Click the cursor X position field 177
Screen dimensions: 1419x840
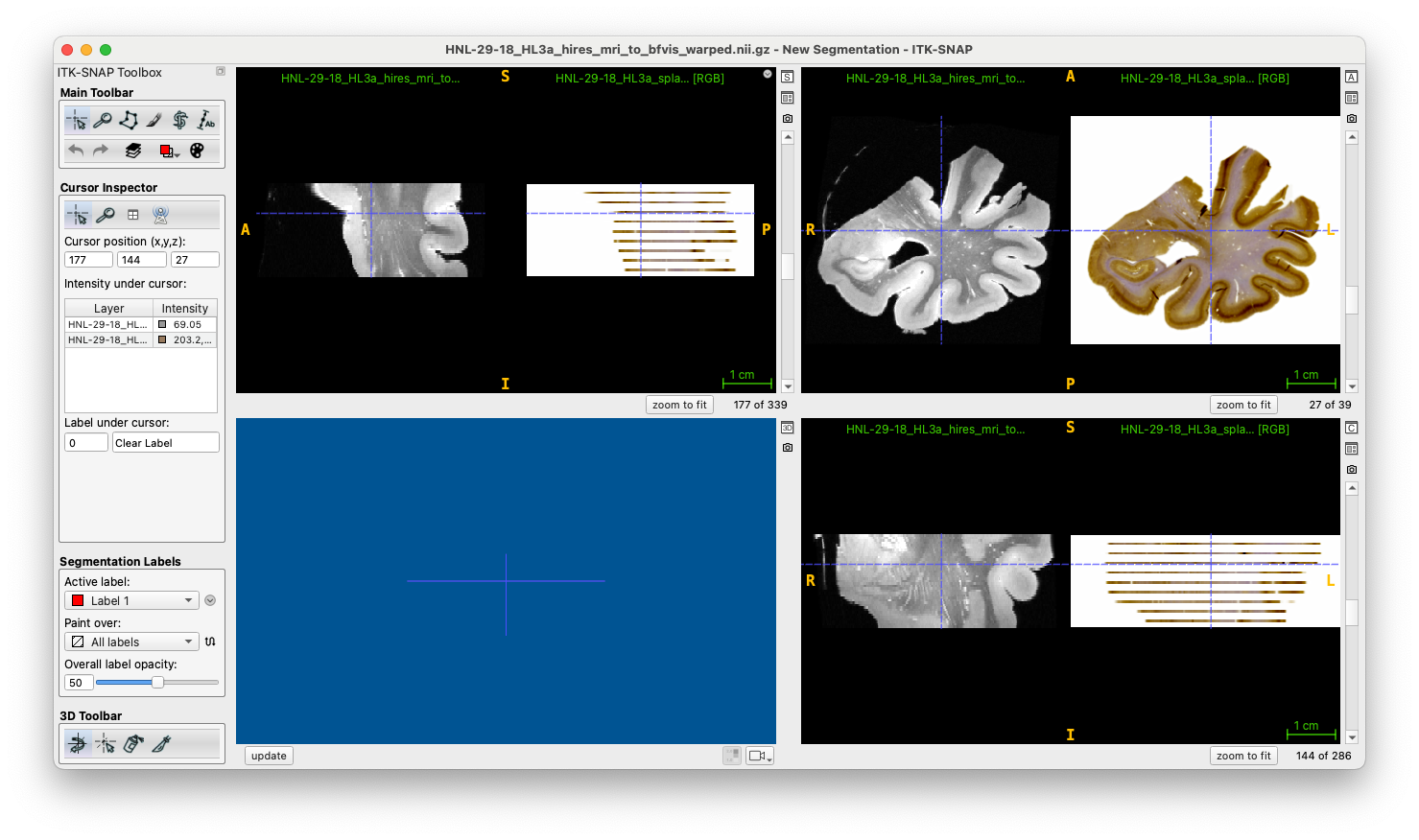[x=88, y=260]
